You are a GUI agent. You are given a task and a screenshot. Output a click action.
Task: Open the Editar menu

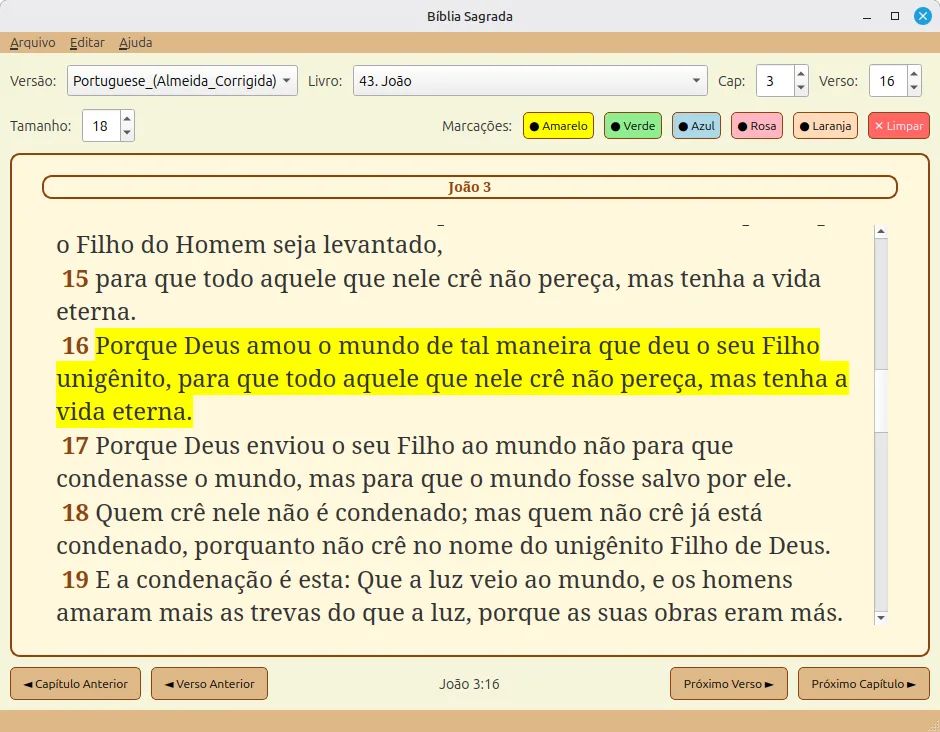[87, 43]
